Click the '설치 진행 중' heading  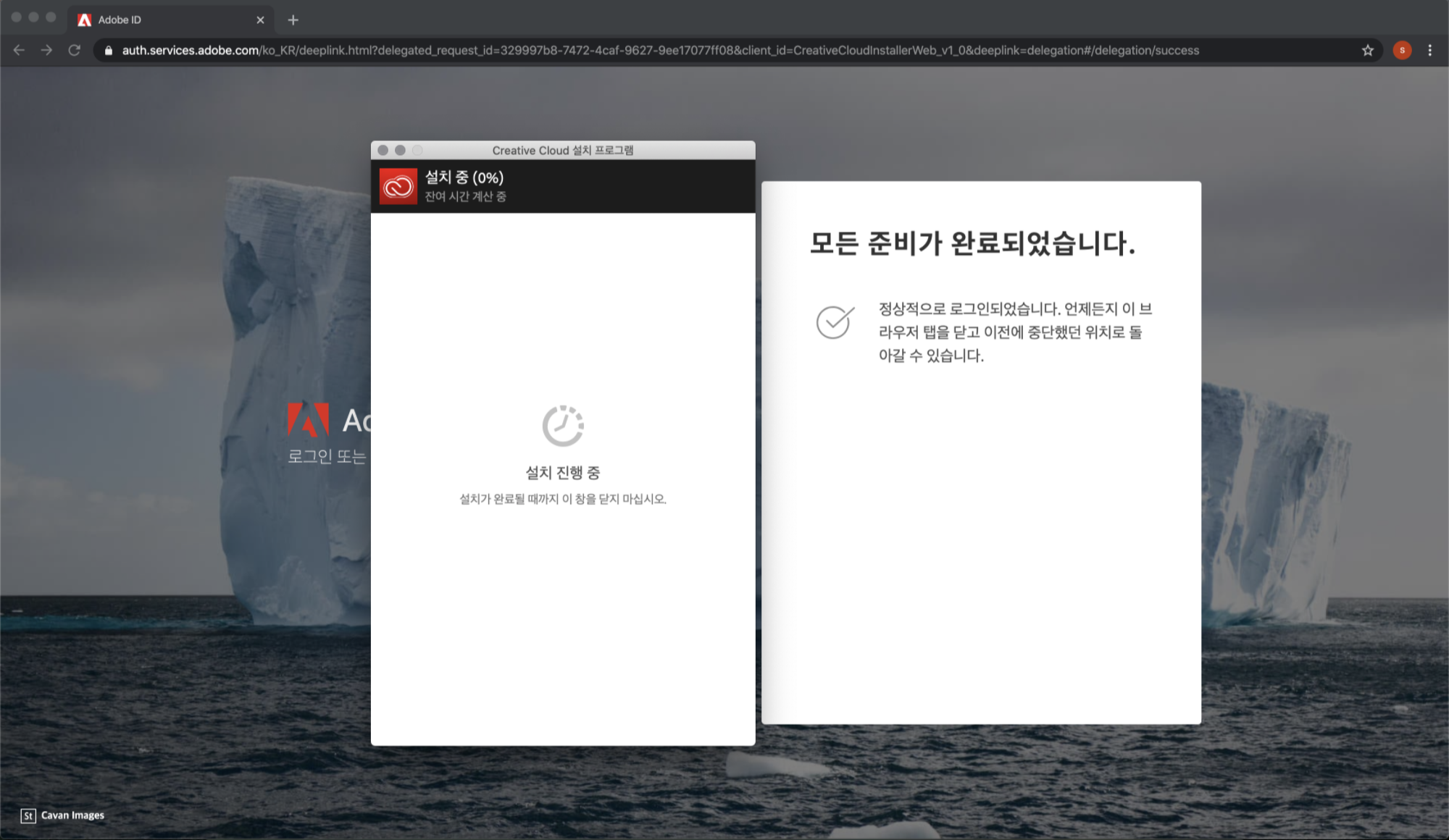563,472
